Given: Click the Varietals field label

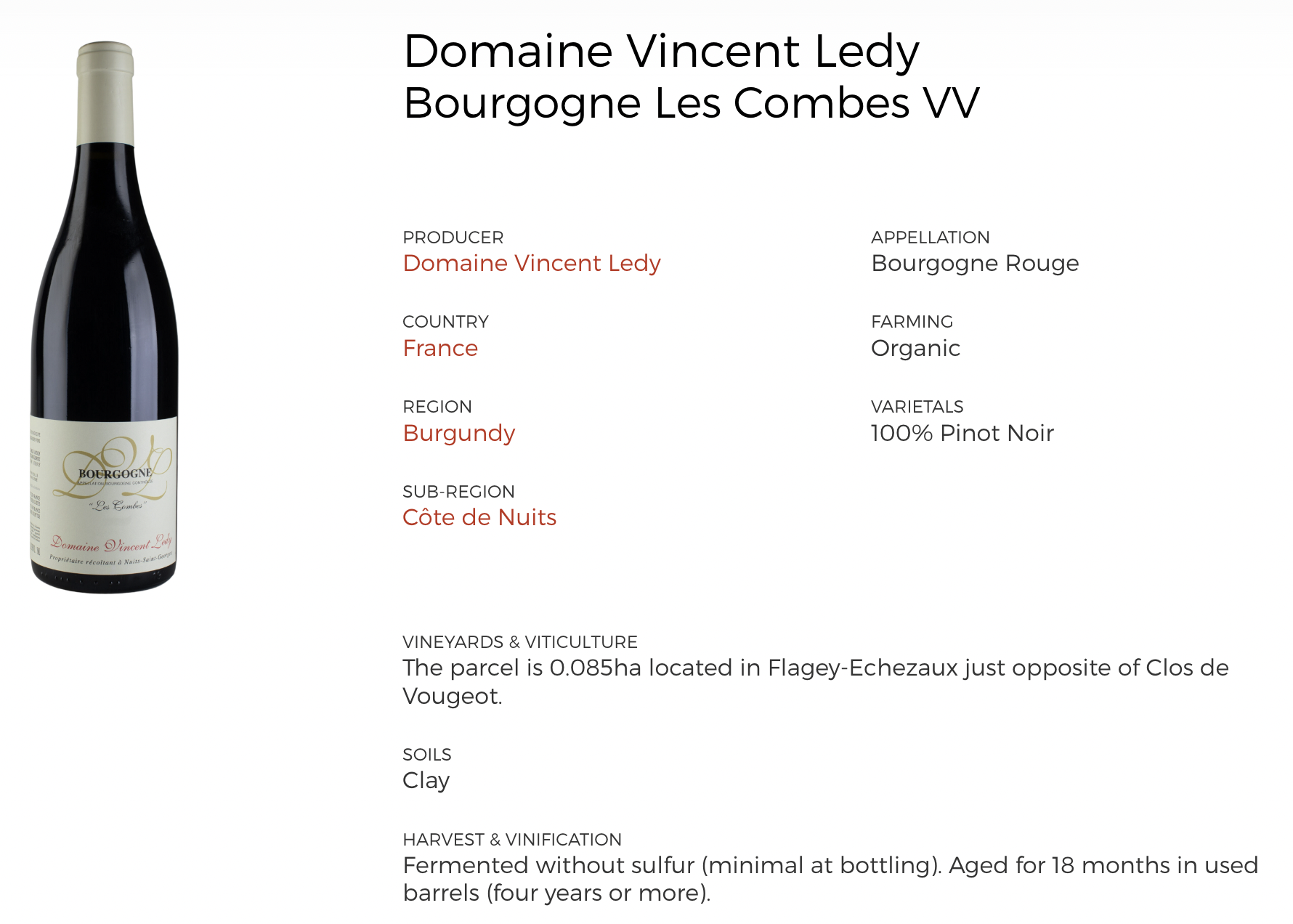Looking at the screenshot, I should (x=917, y=407).
